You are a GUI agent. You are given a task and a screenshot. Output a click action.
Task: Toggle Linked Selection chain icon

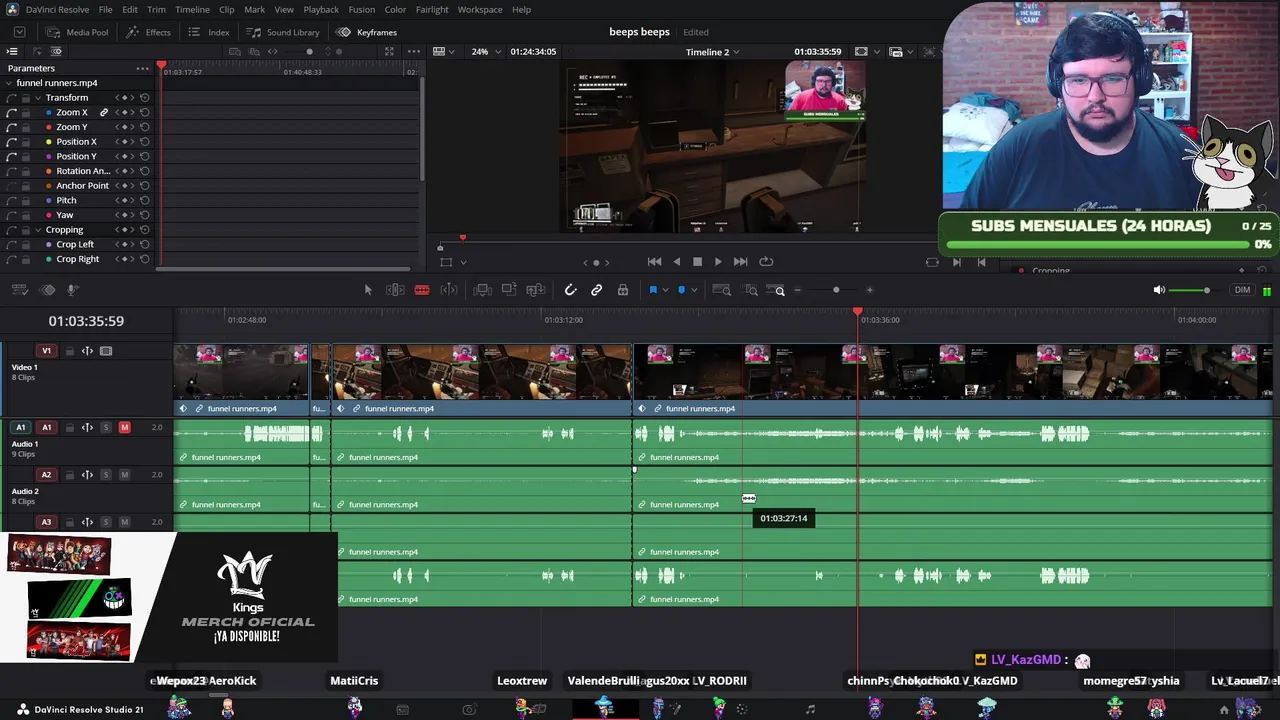point(596,290)
